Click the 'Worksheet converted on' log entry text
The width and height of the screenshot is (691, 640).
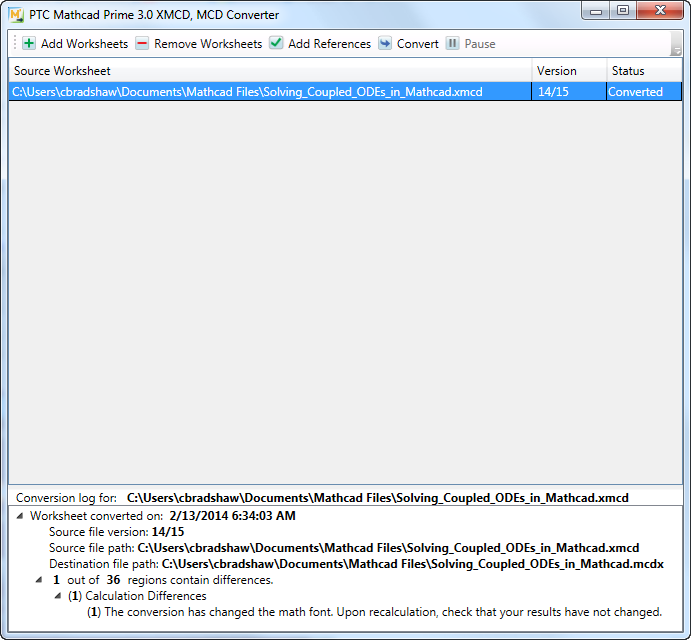[163, 516]
